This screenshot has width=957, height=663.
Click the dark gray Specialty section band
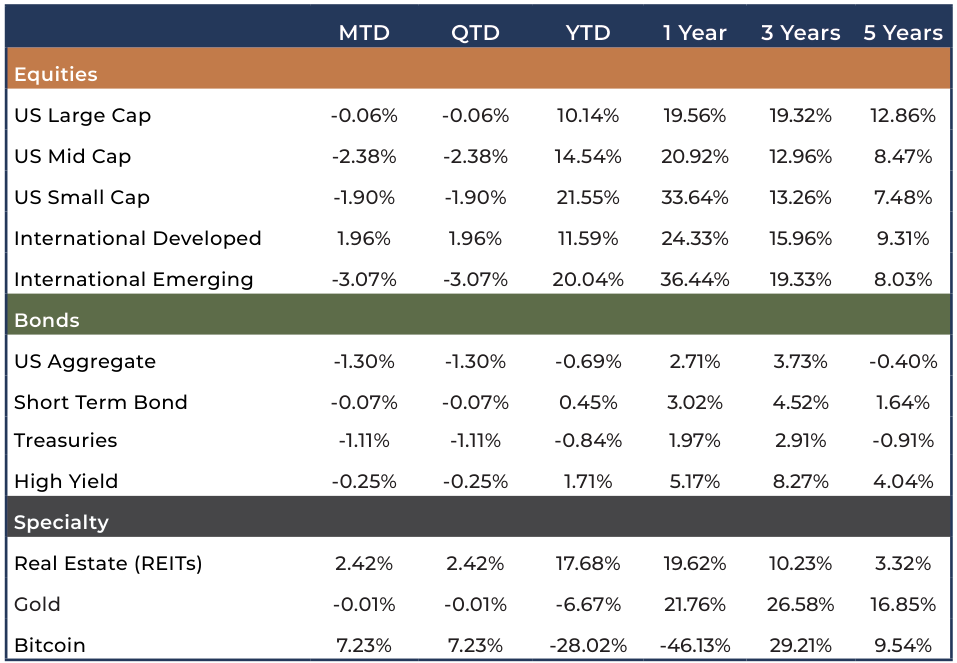point(478,516)
